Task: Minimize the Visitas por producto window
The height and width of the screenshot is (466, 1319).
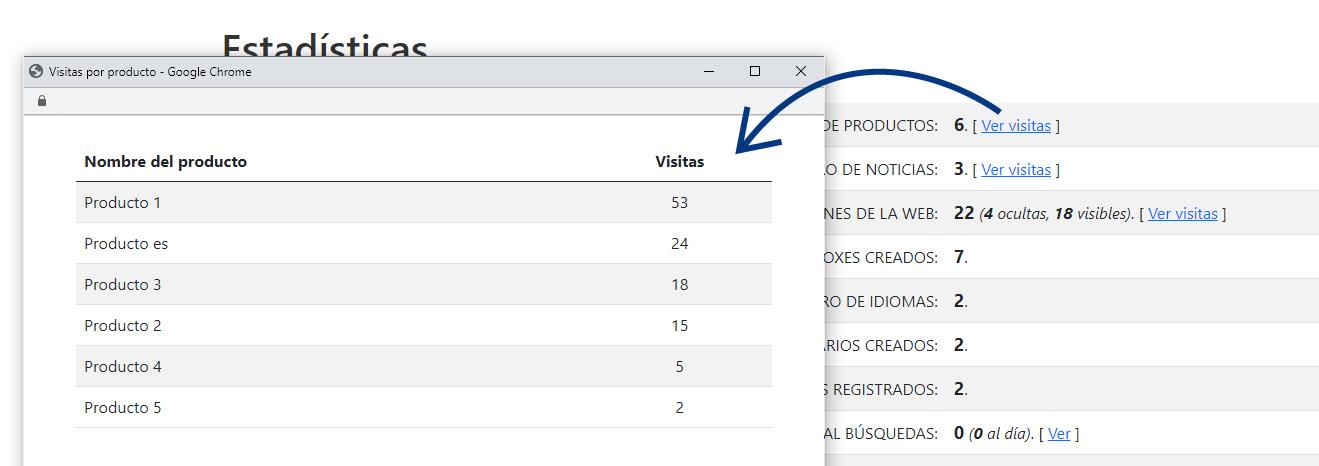Action: pos(708,72)
